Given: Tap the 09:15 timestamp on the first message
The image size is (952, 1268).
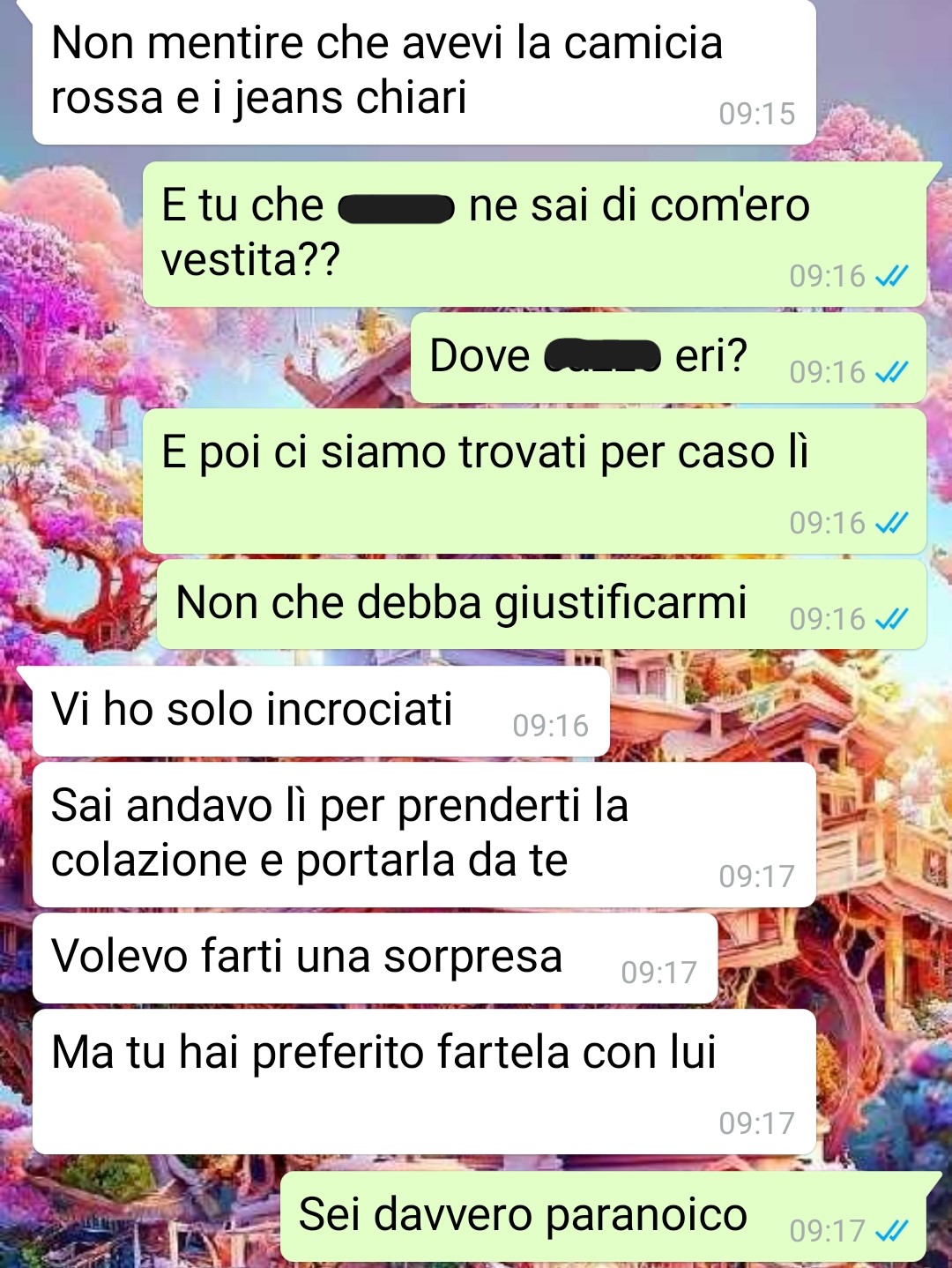Looking at the screenshot, I should pyautogui.click(x=756, y=114).
